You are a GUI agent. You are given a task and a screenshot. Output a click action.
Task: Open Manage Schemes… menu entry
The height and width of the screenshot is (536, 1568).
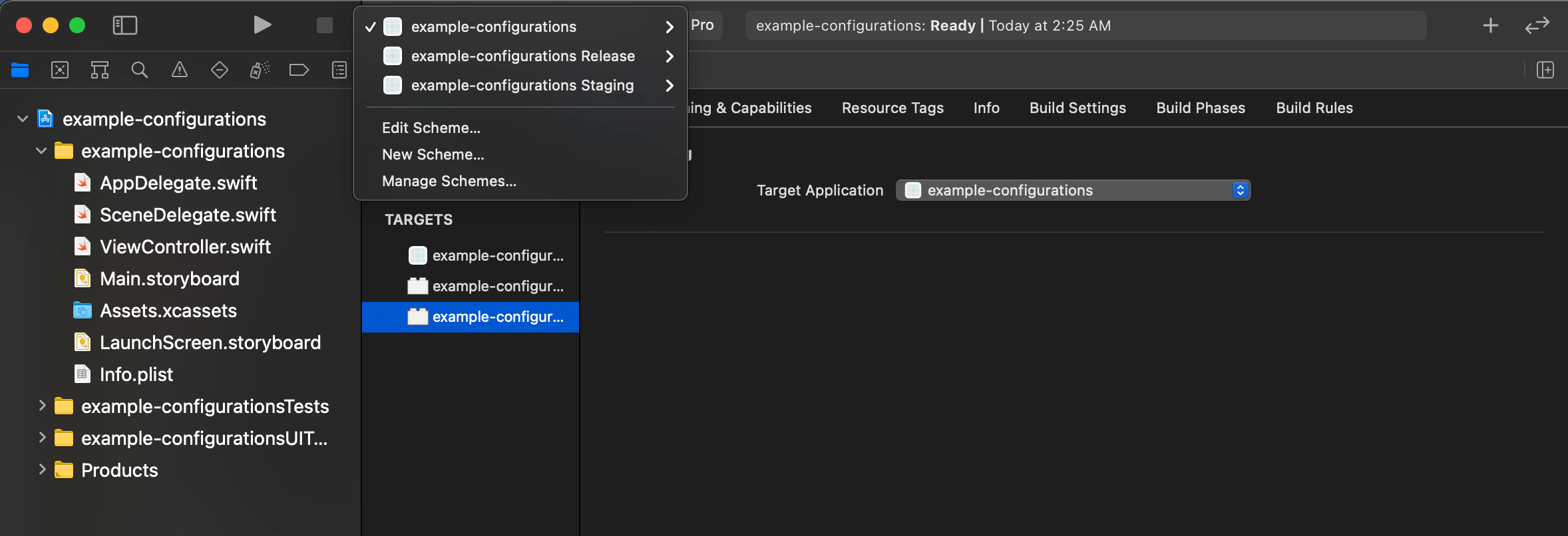pyautogui.click(x=449, y=181)
